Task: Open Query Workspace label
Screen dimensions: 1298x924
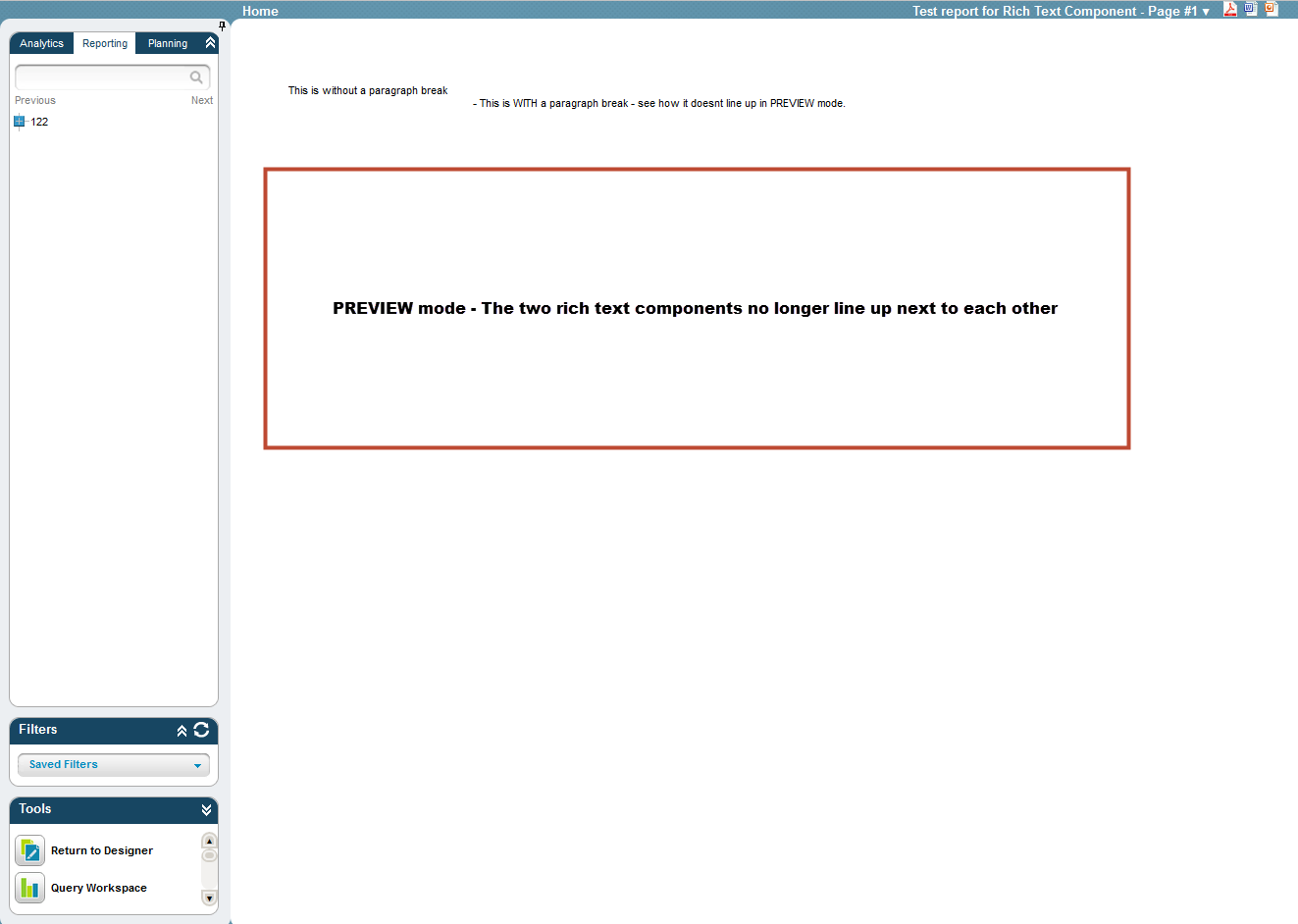Action: (99, 888)
